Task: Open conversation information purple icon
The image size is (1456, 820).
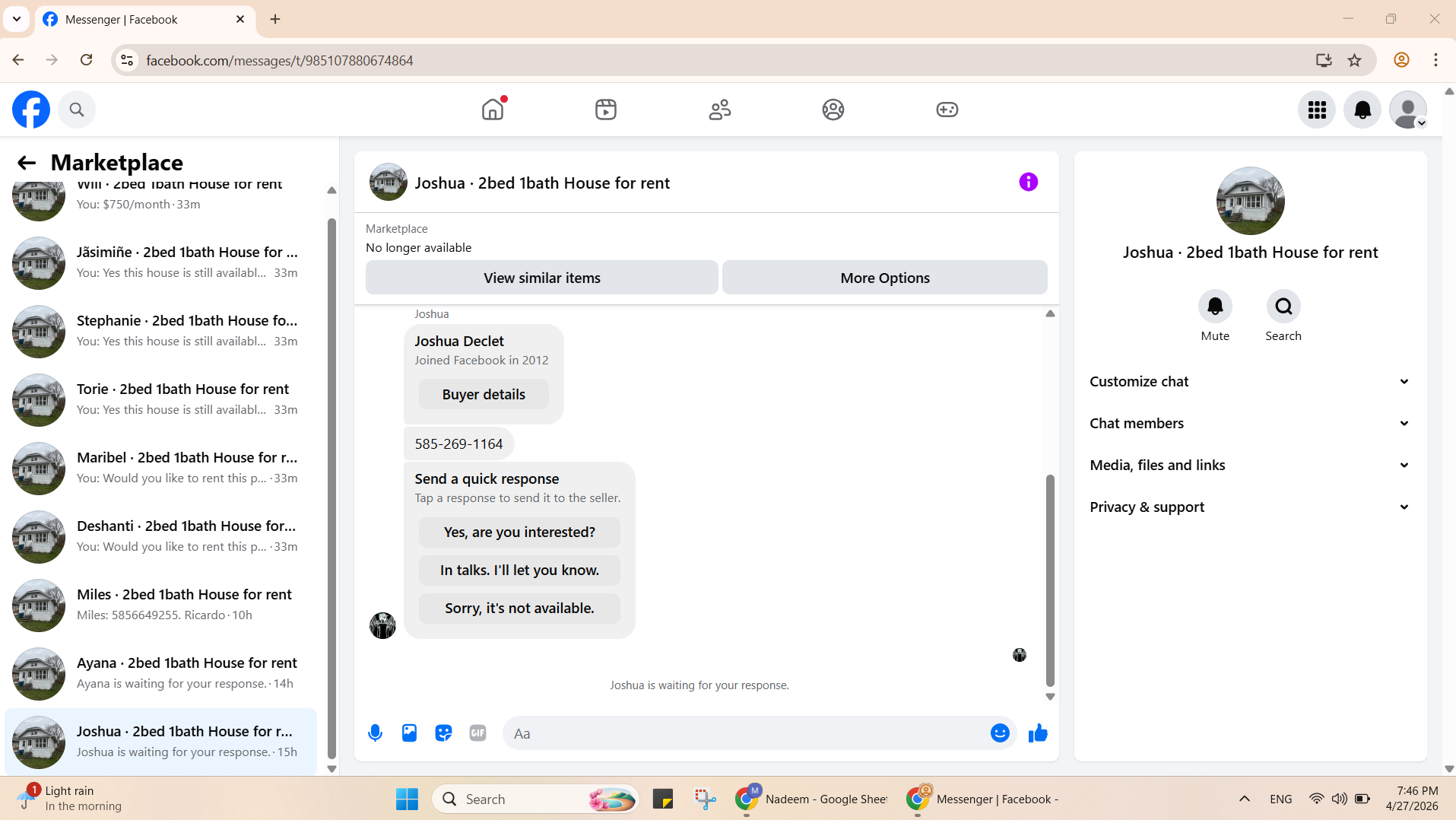Action: pos(1029,182)
